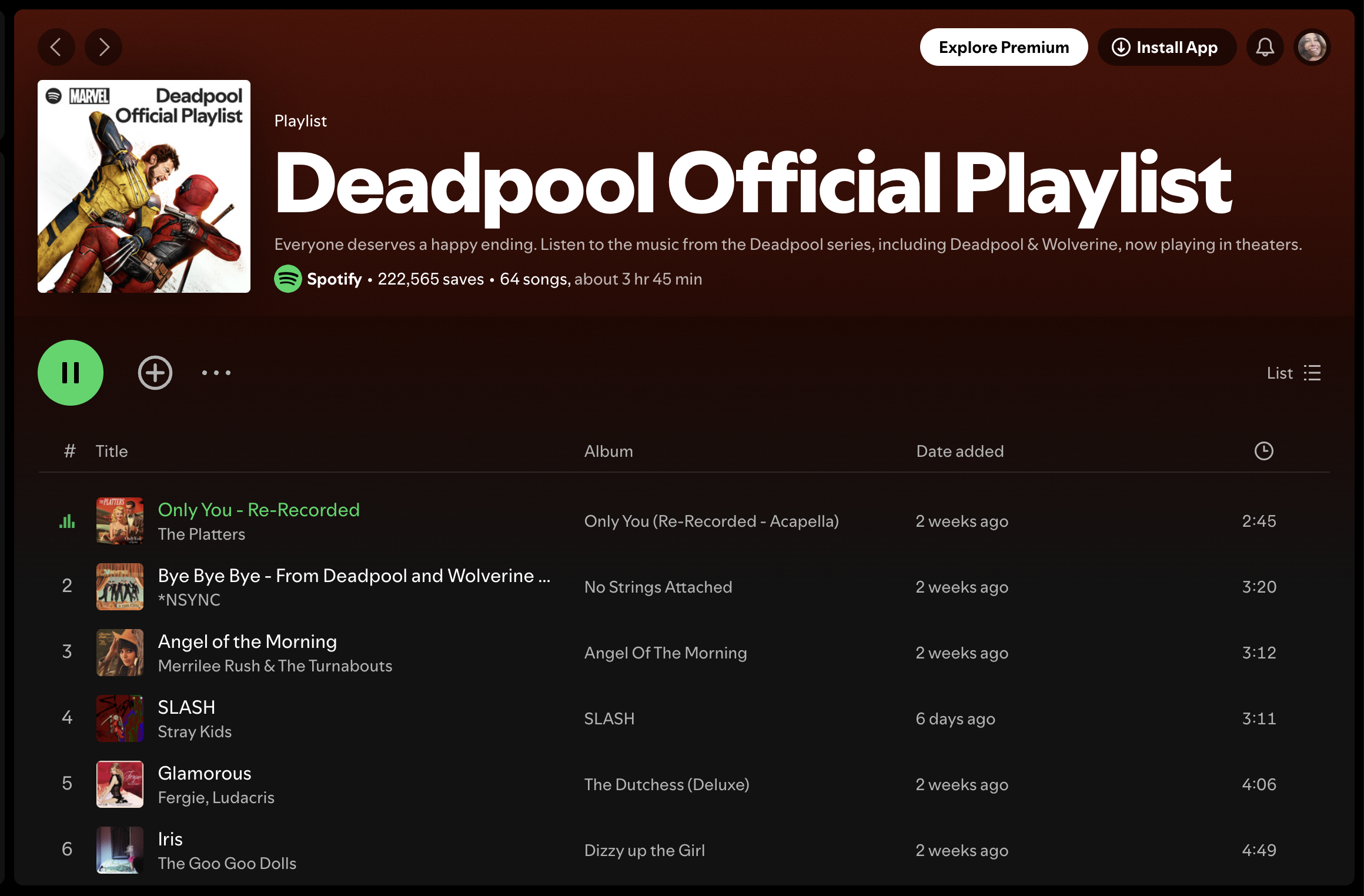Screen dimensions: 1364x896
Task: Open the Angel Of The Morning album
Action: (x=666, y=653)
